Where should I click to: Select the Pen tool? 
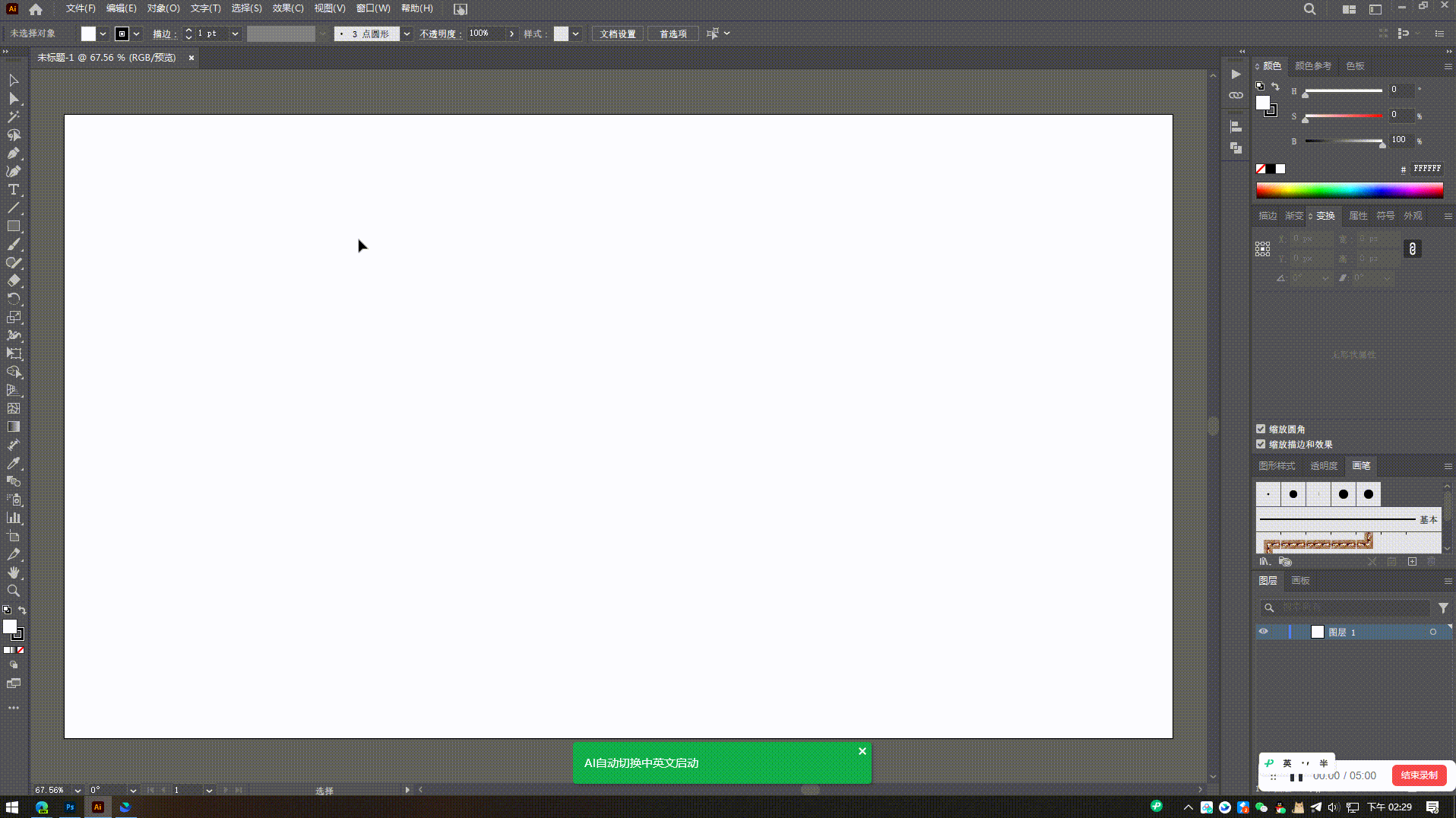pyautogui.click(x=14, y=154)
